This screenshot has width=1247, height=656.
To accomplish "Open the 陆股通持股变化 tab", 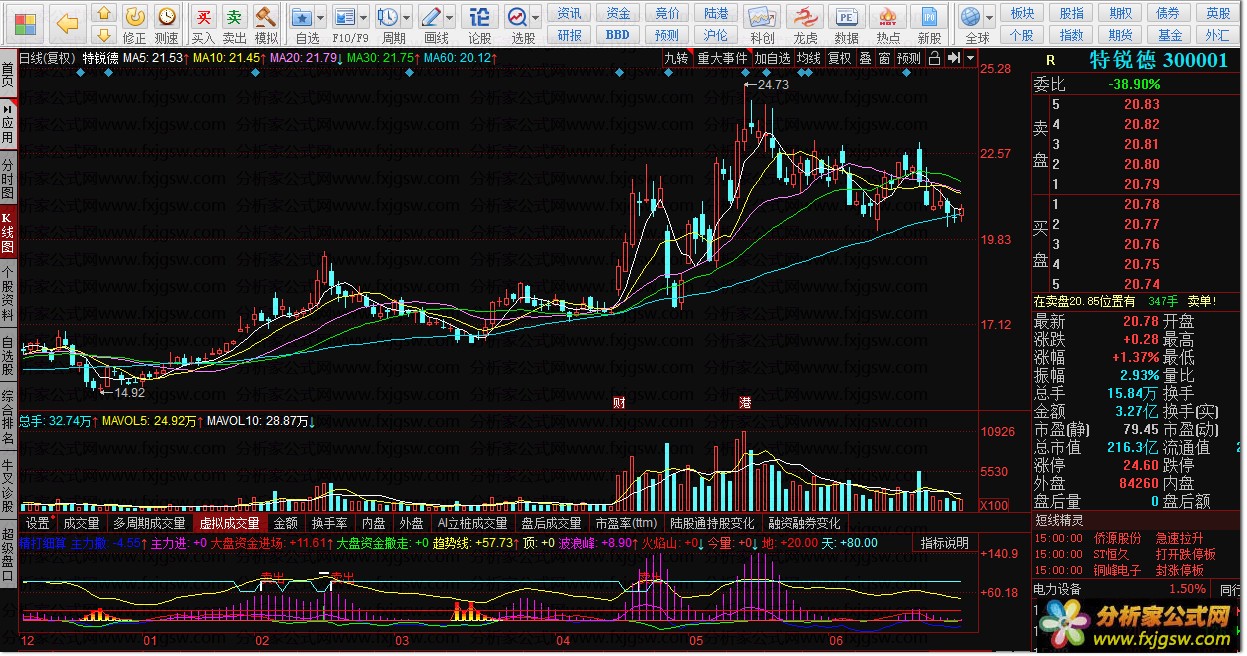I will tap(712, 523).
